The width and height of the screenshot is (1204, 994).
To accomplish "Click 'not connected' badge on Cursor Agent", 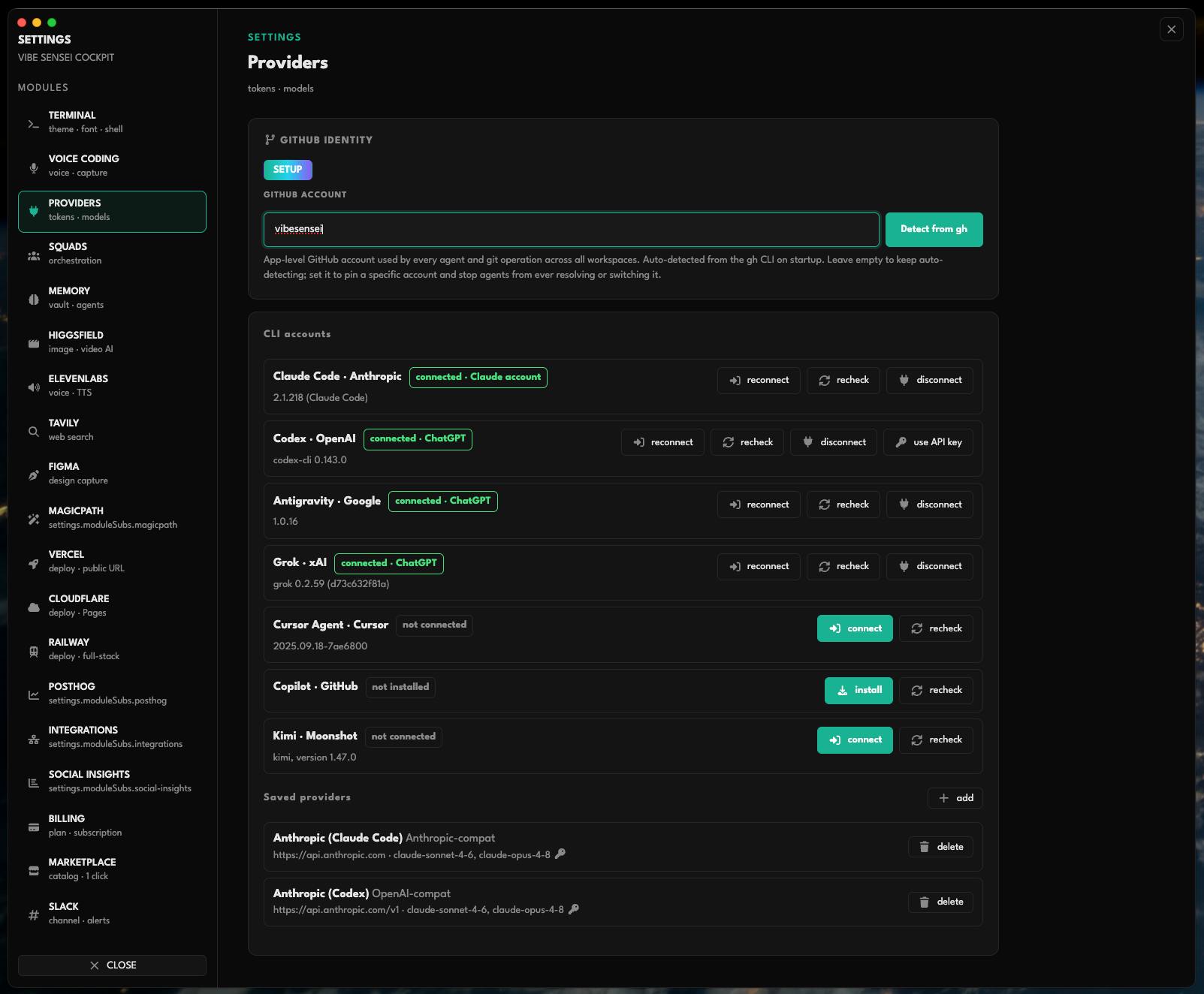I will (434, 625).
